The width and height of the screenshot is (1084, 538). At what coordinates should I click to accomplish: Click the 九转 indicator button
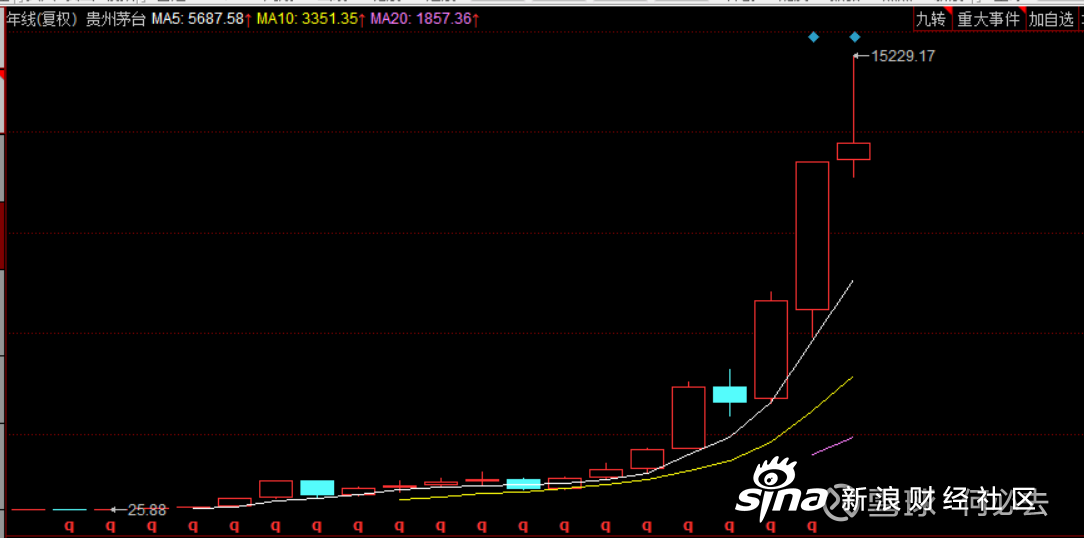click(932, 19)
